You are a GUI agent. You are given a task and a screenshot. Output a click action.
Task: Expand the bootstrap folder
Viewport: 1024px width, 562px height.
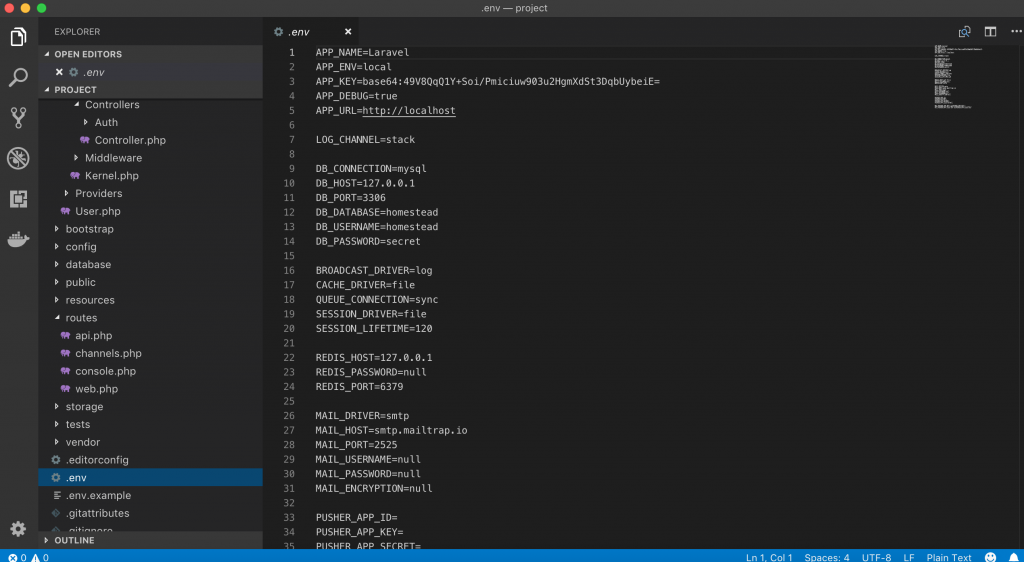[x=89, y=229]
